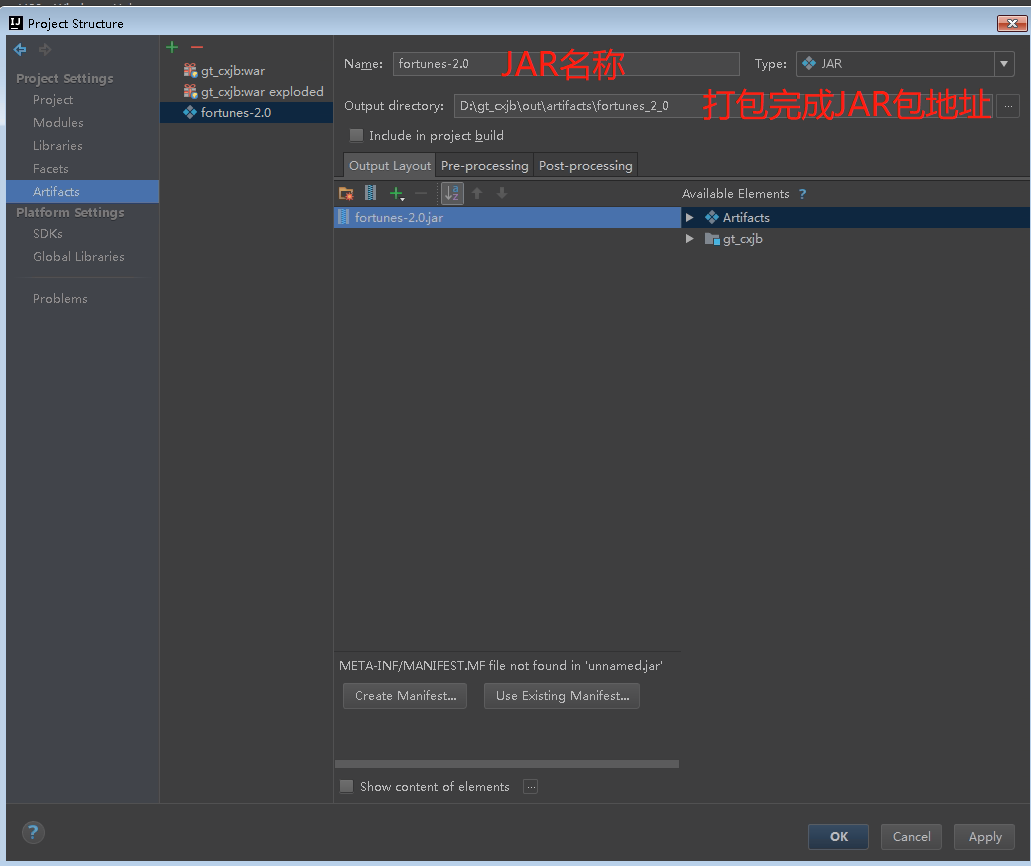
Task: Sort layout elements alphabetically
Action: pos(452,193)
